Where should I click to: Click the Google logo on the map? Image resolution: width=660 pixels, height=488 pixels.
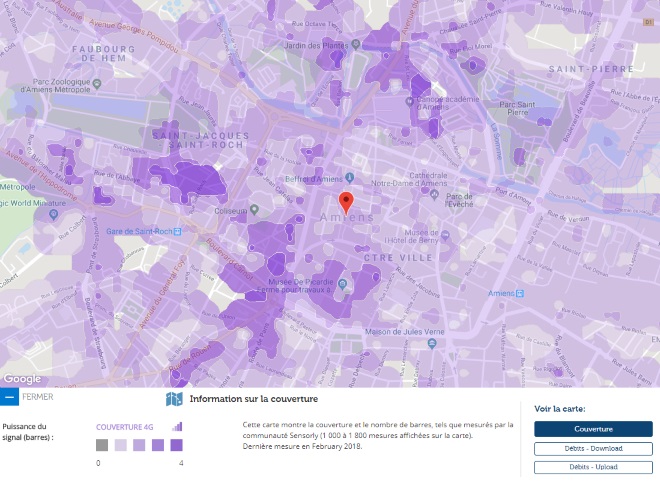coord(22,379)
